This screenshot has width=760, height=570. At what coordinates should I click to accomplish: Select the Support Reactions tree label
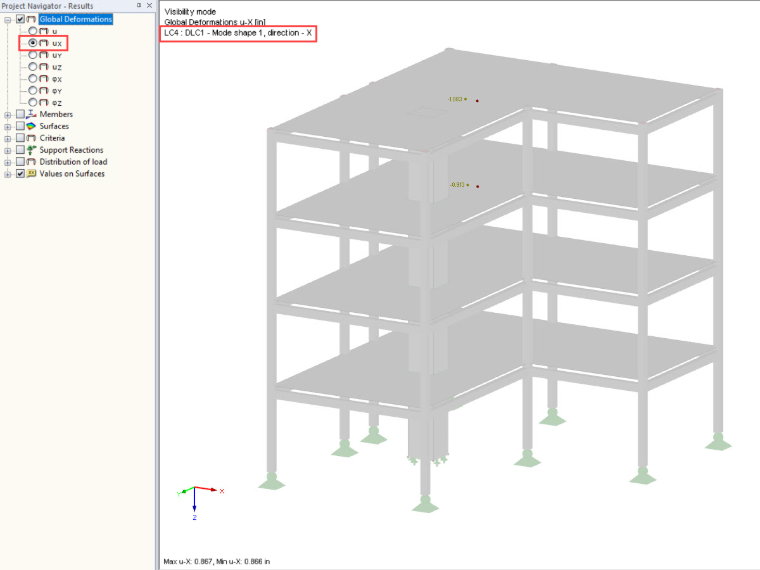tap(71, 150)
